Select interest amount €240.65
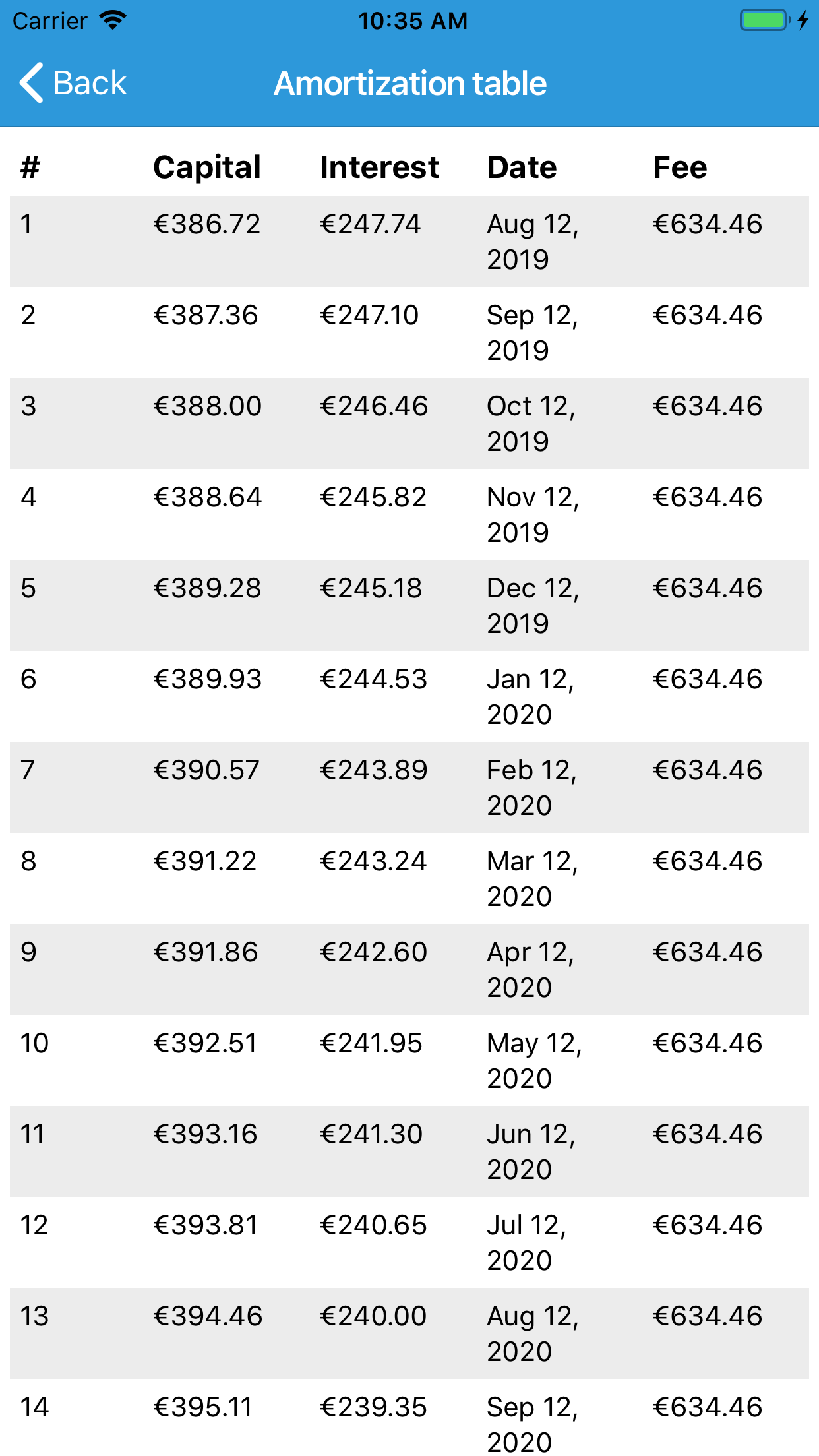The image size is (819, 1456). 373,1225
